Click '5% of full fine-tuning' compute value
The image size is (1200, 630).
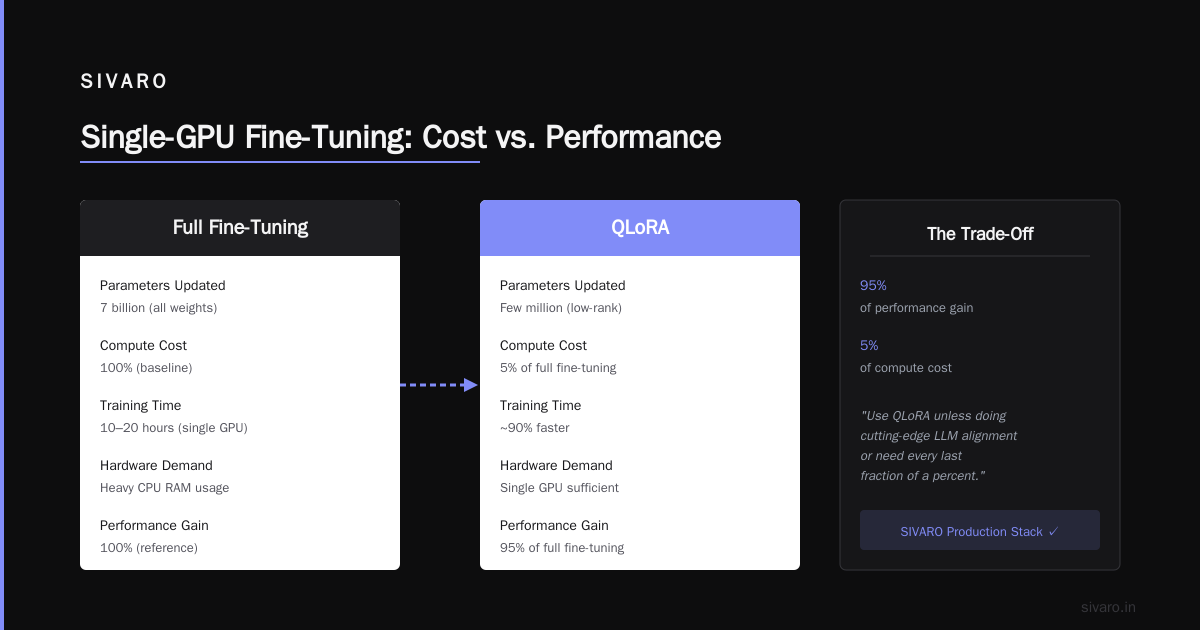coord(558,368)
